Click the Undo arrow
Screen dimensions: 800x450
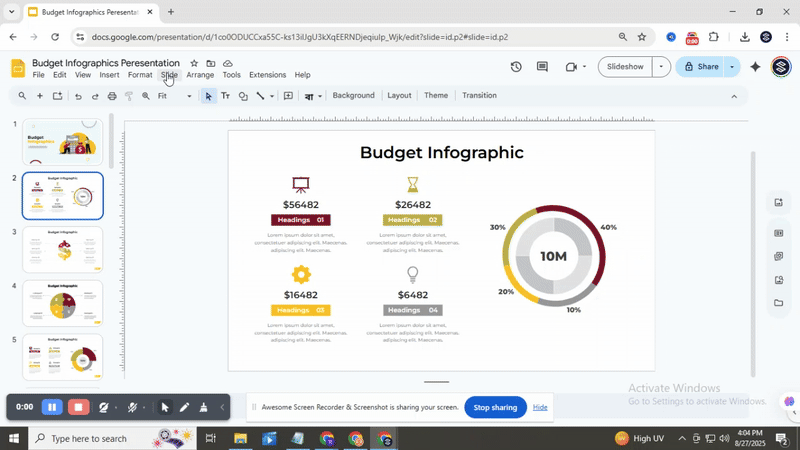78,96
